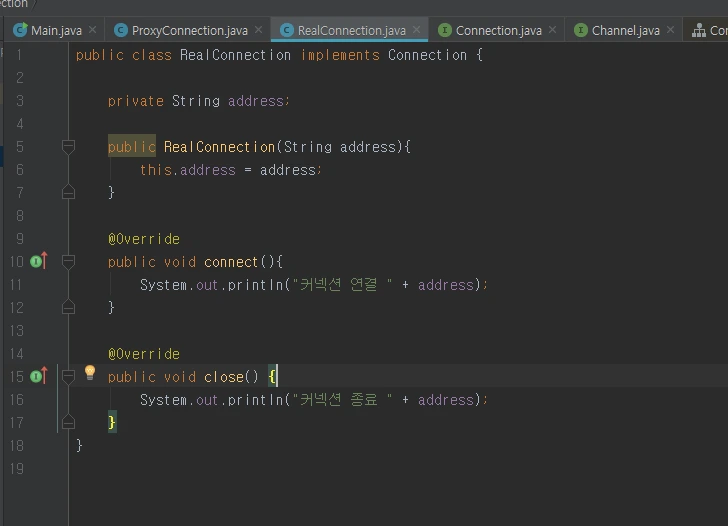Click the @Override annotation on line 14
The image size is (728, 526).
[144, 354]
